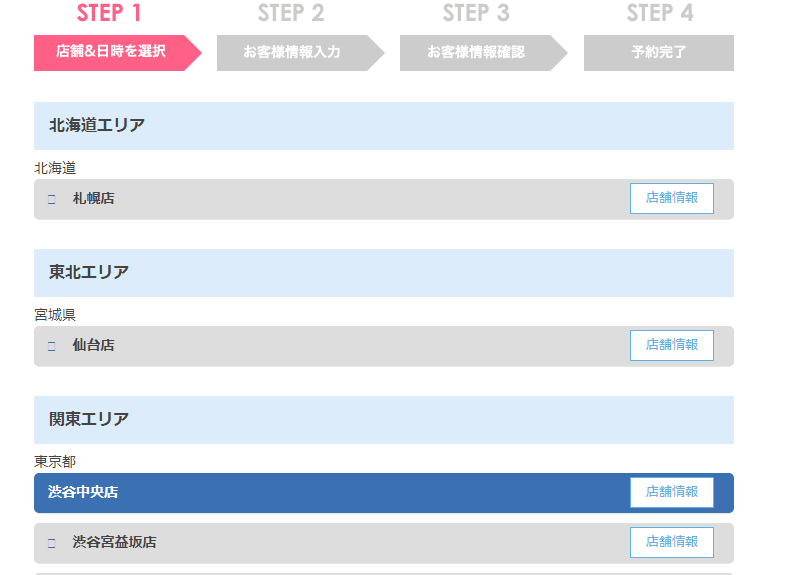
Task: Select the 仙台店 radio button
Action: point(51,346)
